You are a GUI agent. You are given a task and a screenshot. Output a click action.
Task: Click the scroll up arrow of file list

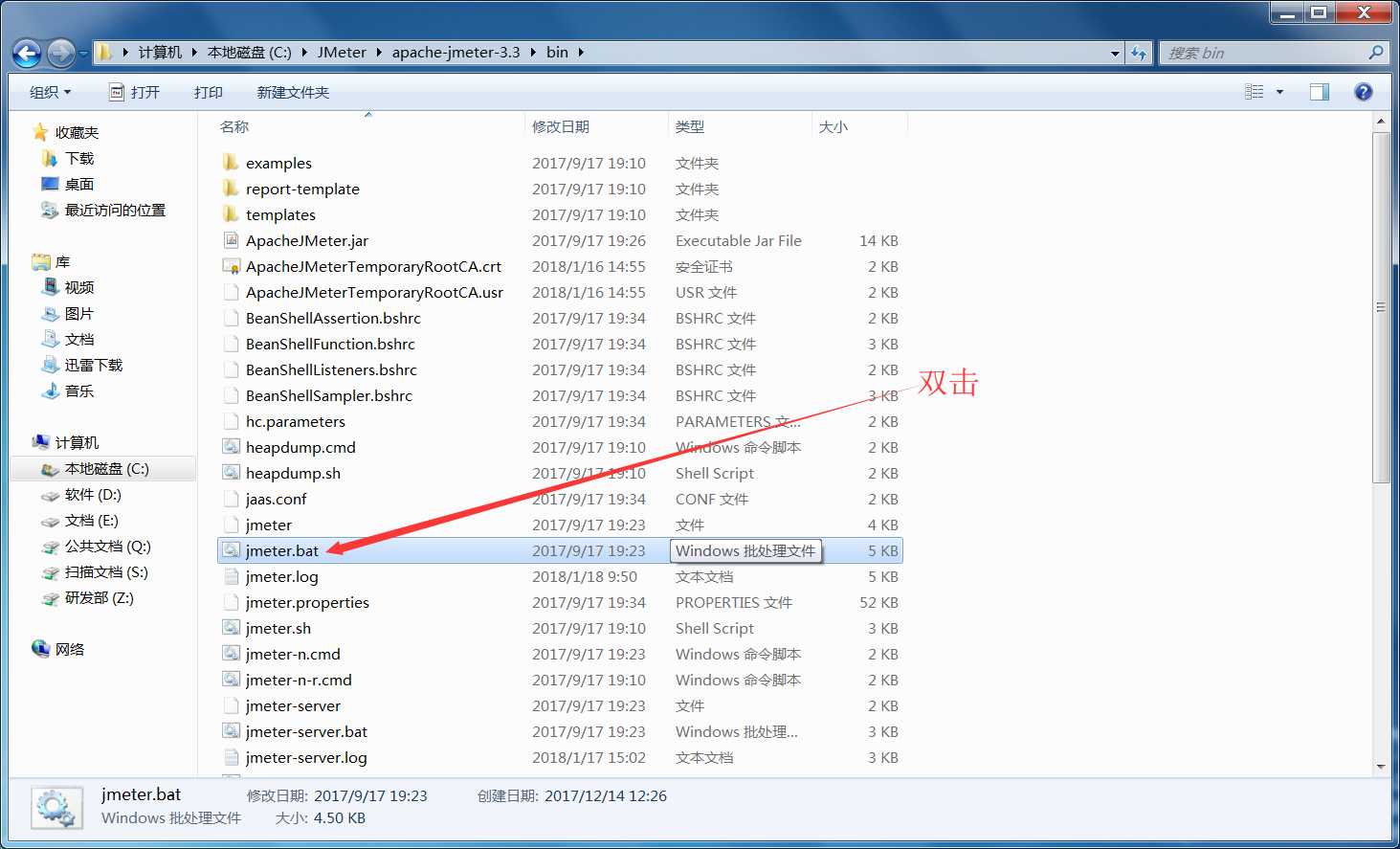1380,122
